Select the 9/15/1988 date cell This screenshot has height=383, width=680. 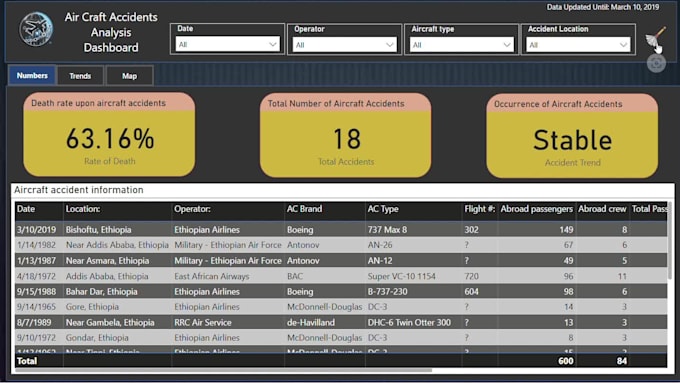pos(36,291)
